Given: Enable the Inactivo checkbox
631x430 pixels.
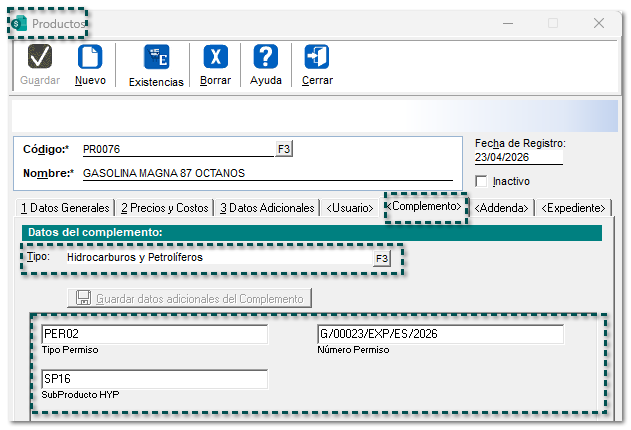Looking at the screenshot, I should (481, 181).
